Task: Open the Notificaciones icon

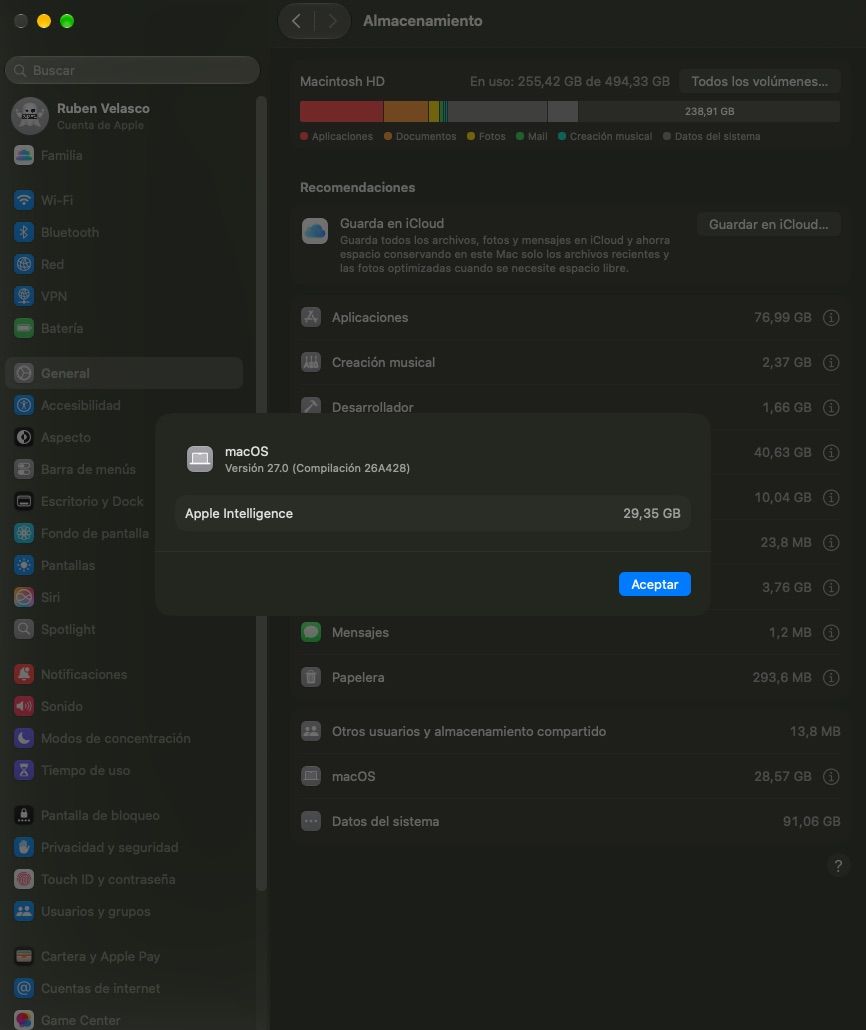Action: [24, 674]
